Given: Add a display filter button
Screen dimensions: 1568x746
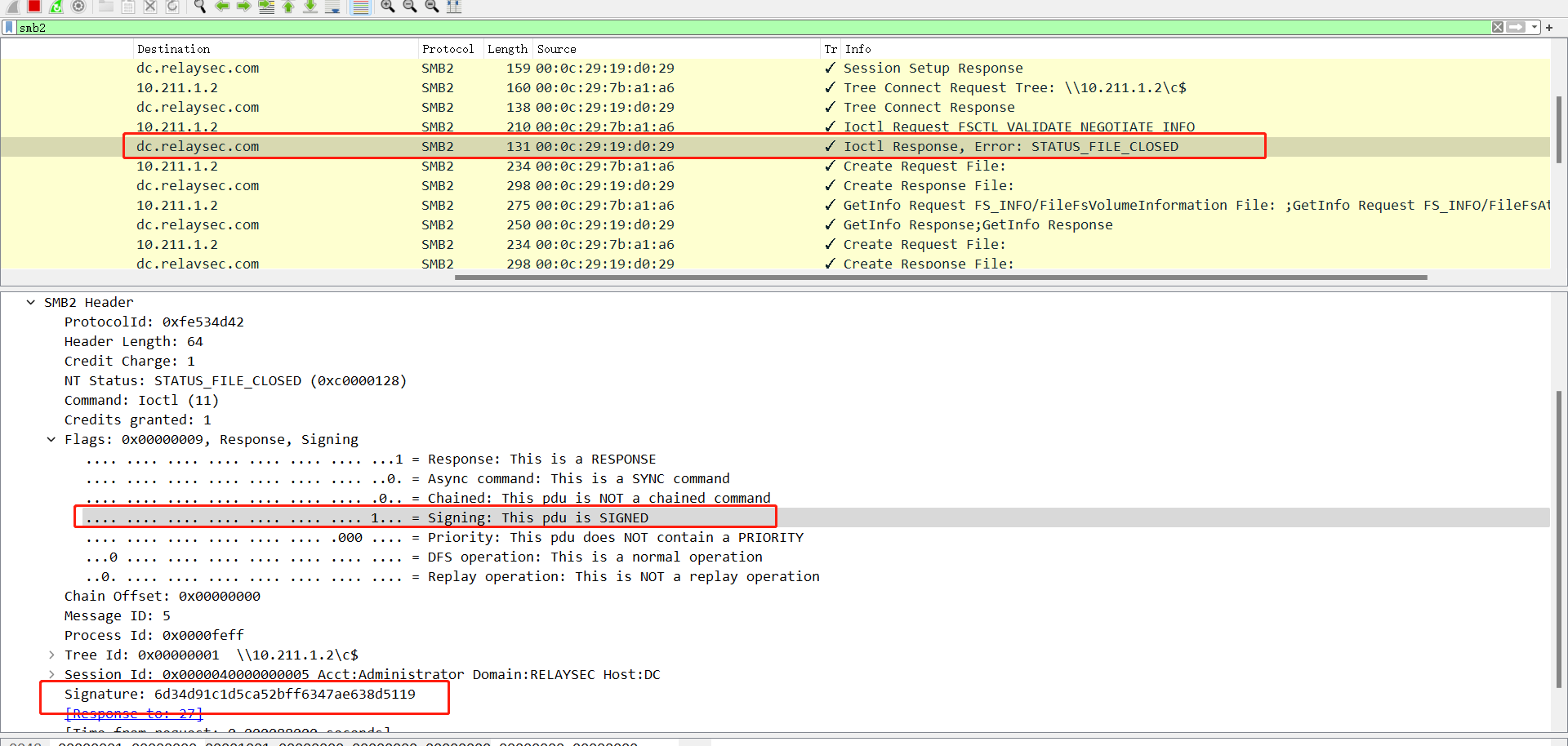Looking at the screenshot, I should (x=1549, y=27).
